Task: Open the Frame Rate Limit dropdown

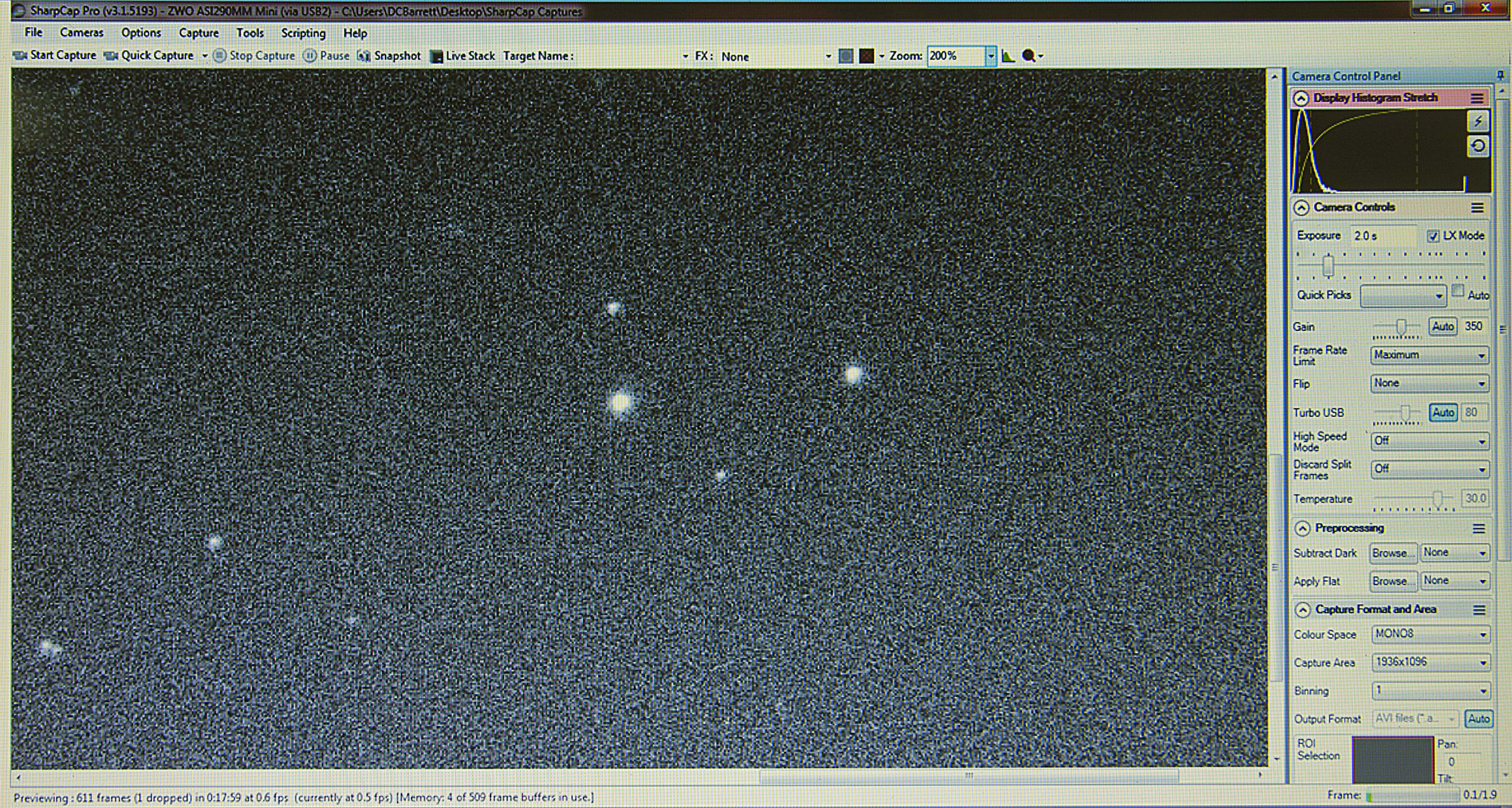Action: coord(1429,354)
